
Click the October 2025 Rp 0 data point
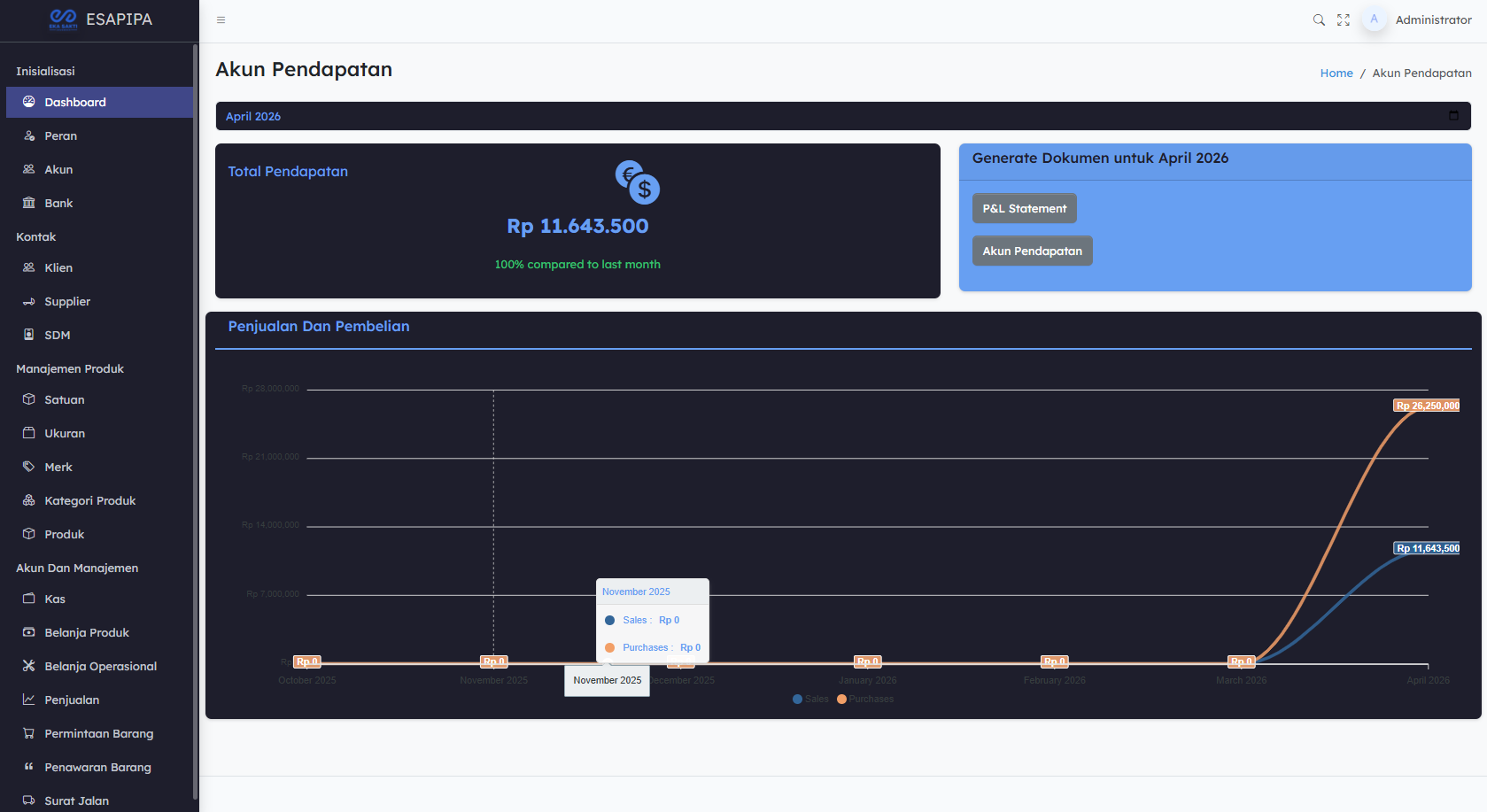point(306,661)
